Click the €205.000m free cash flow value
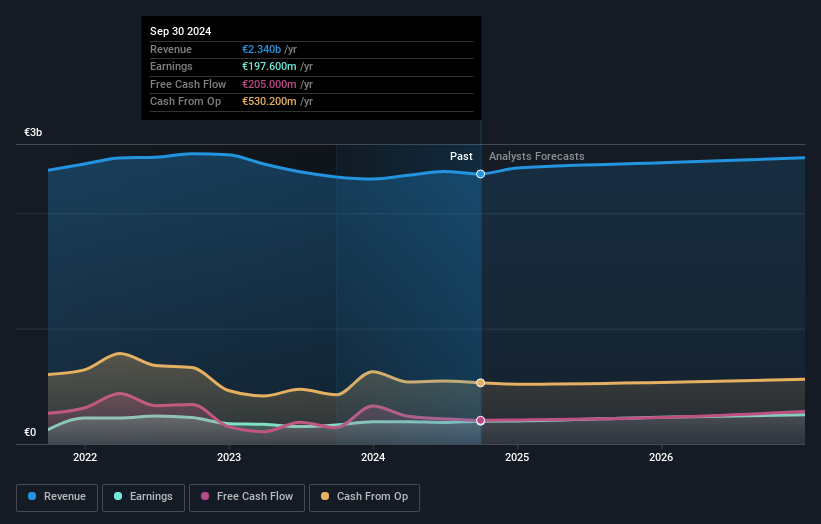Screen dimensions: 821x524 pos(269,84)
